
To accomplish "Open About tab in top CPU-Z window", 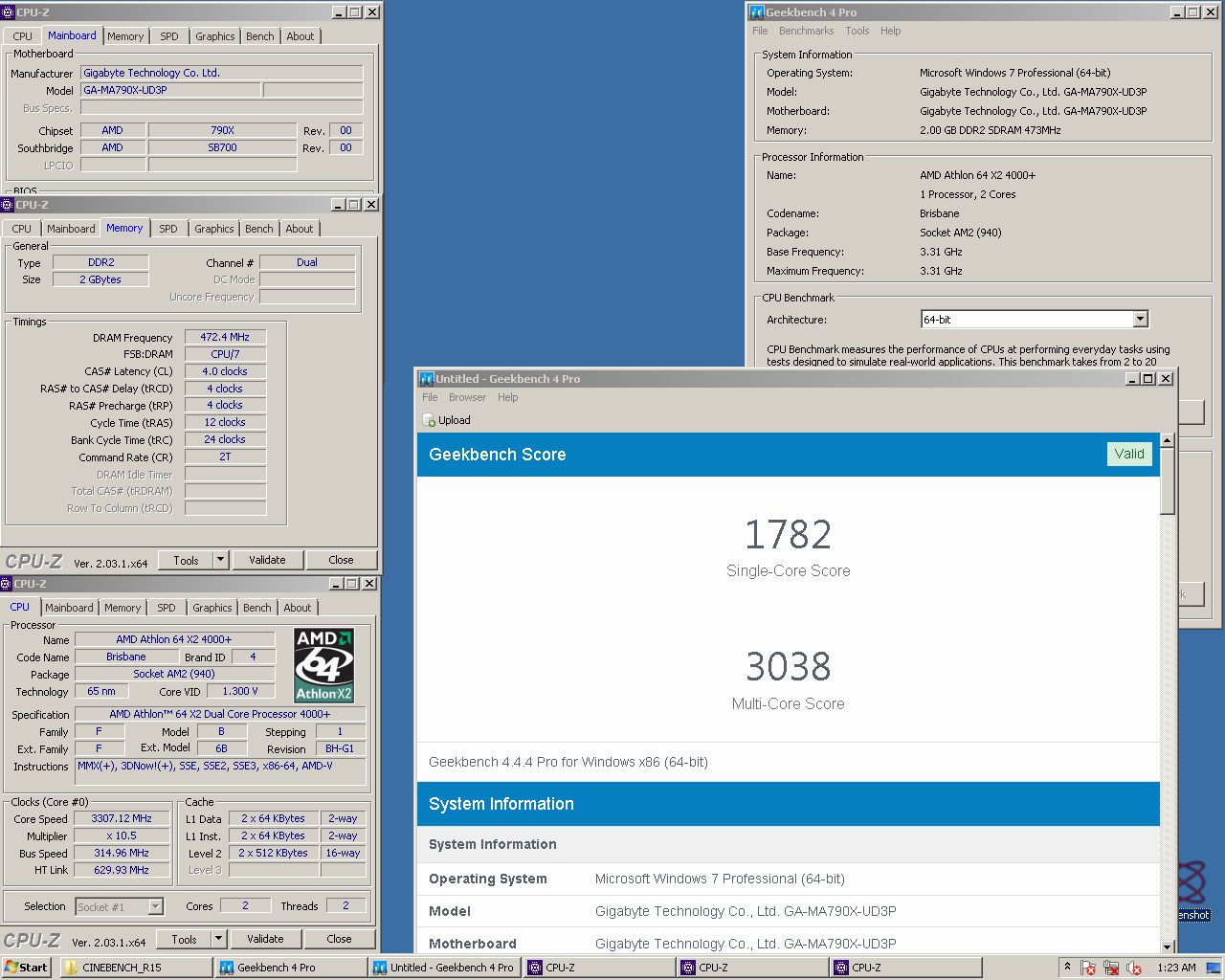I will [301, 36].
